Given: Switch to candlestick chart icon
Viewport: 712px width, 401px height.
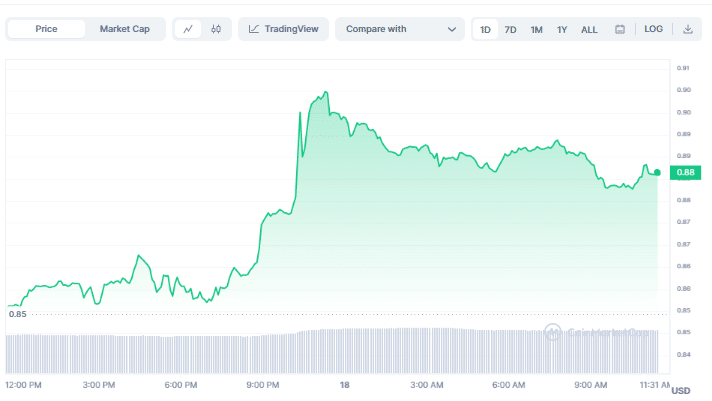Looking at the screenshot, I should click(216, 29).
